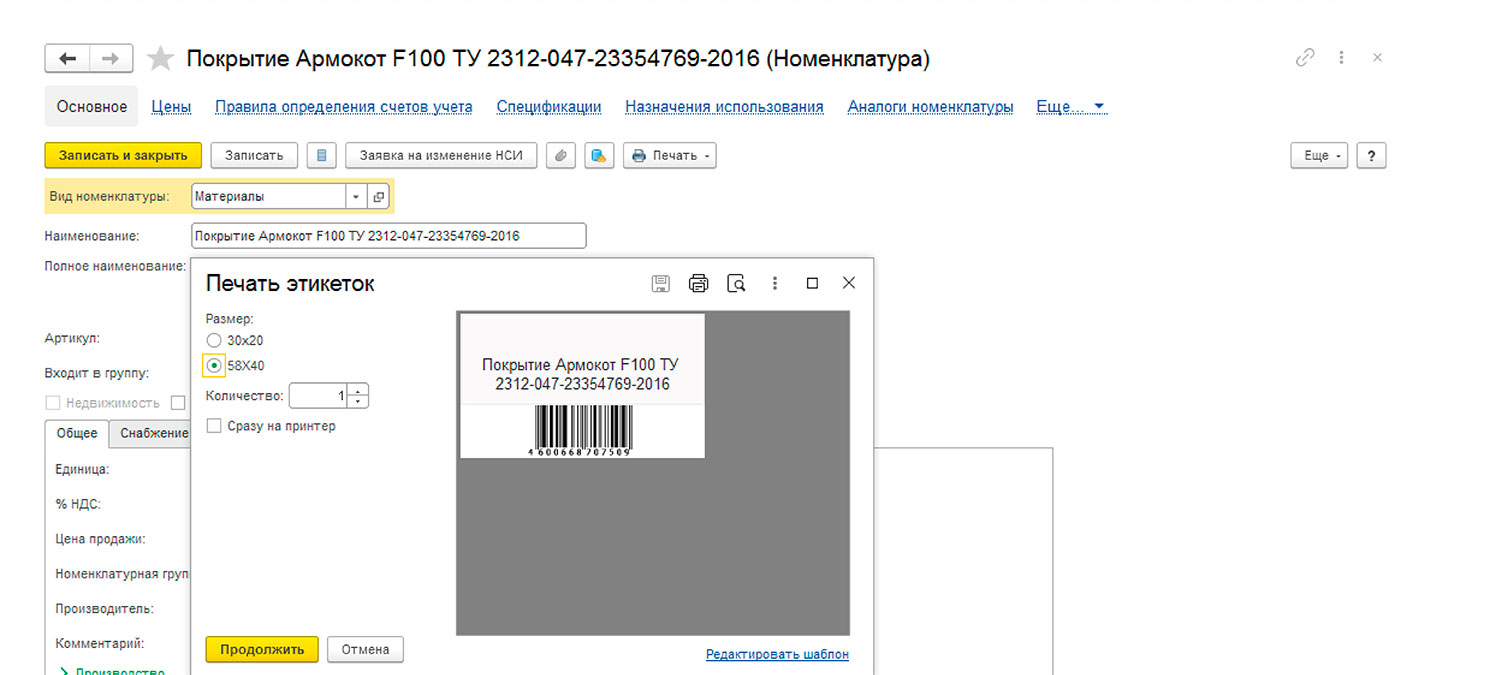Copy link using the chain icon

pyautogui.click(x=1305, y=58)
